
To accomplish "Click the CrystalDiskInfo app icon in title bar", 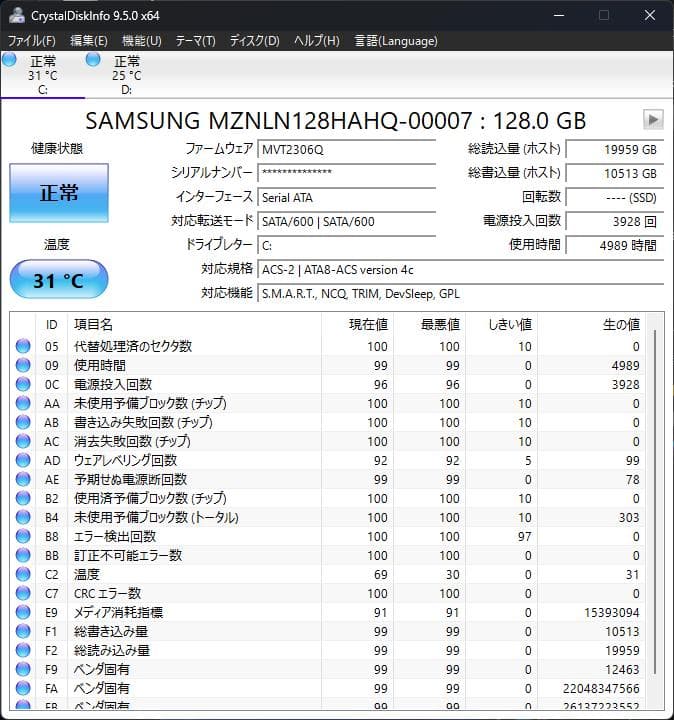I will 17,15.
